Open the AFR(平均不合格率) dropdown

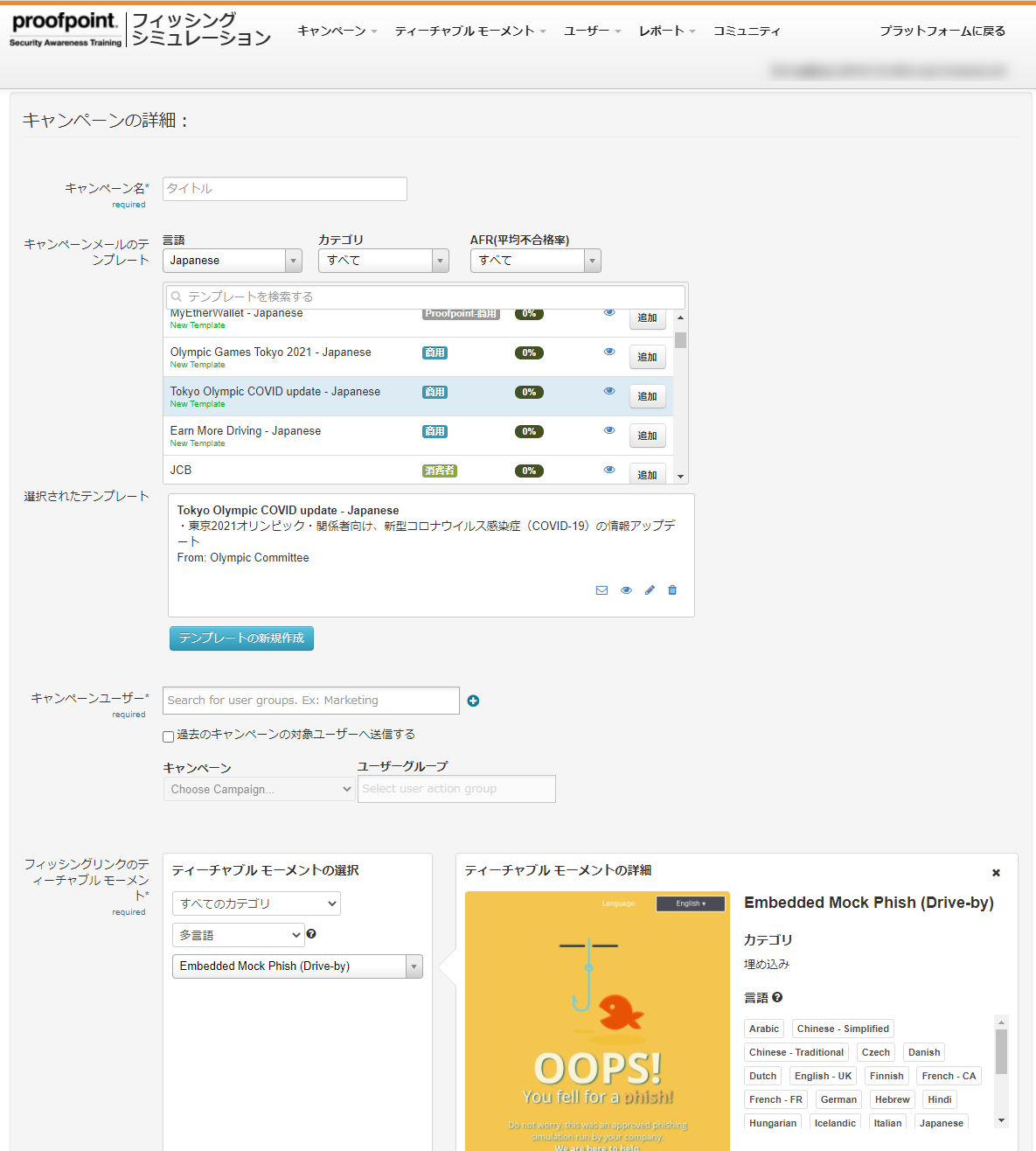pos(536,261)
